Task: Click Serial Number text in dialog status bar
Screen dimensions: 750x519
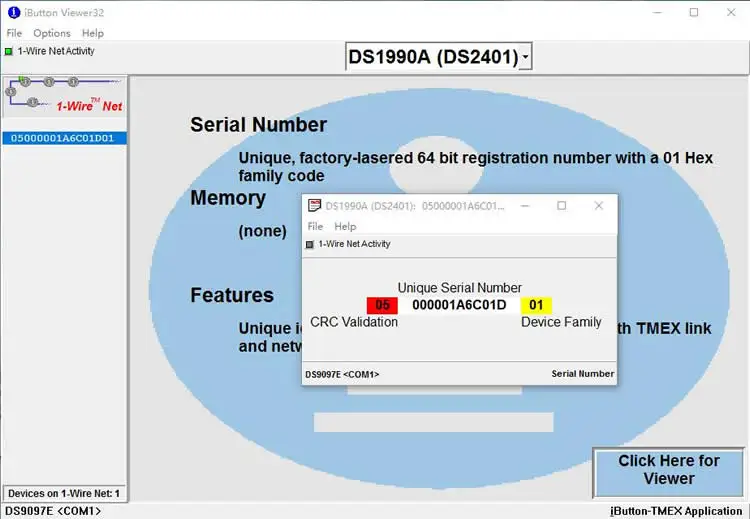Action: (583, 374)
